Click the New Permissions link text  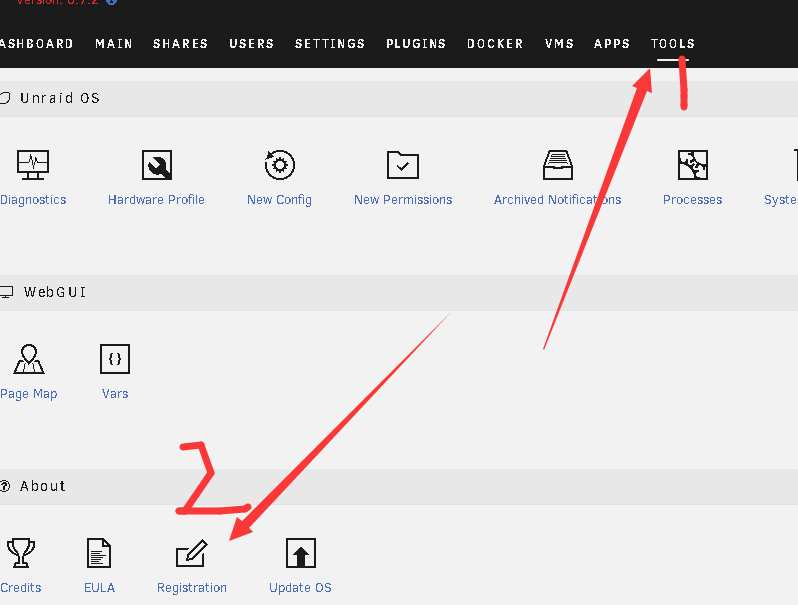pos(403,199)
